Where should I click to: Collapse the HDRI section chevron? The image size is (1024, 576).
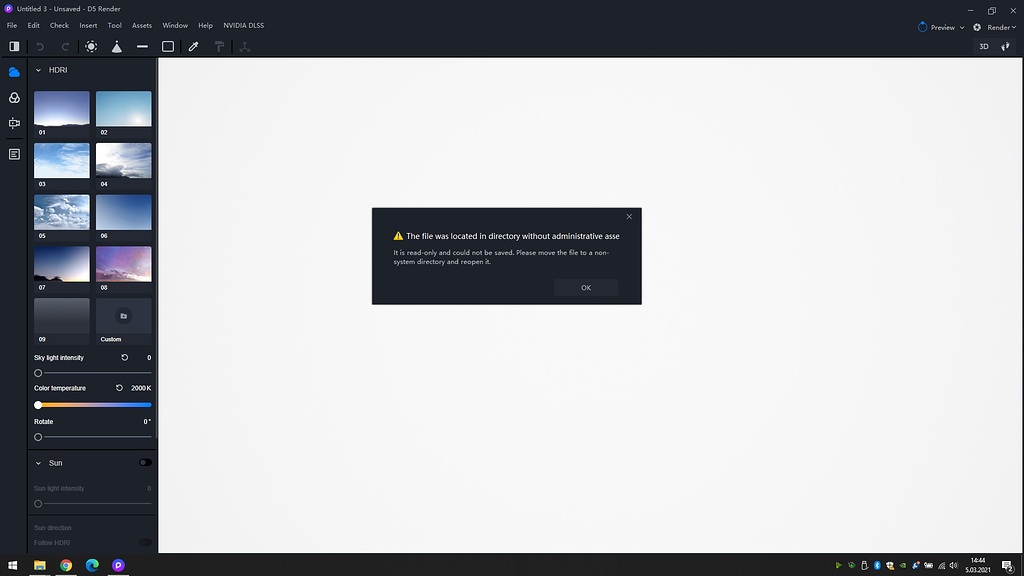point(38,70)
